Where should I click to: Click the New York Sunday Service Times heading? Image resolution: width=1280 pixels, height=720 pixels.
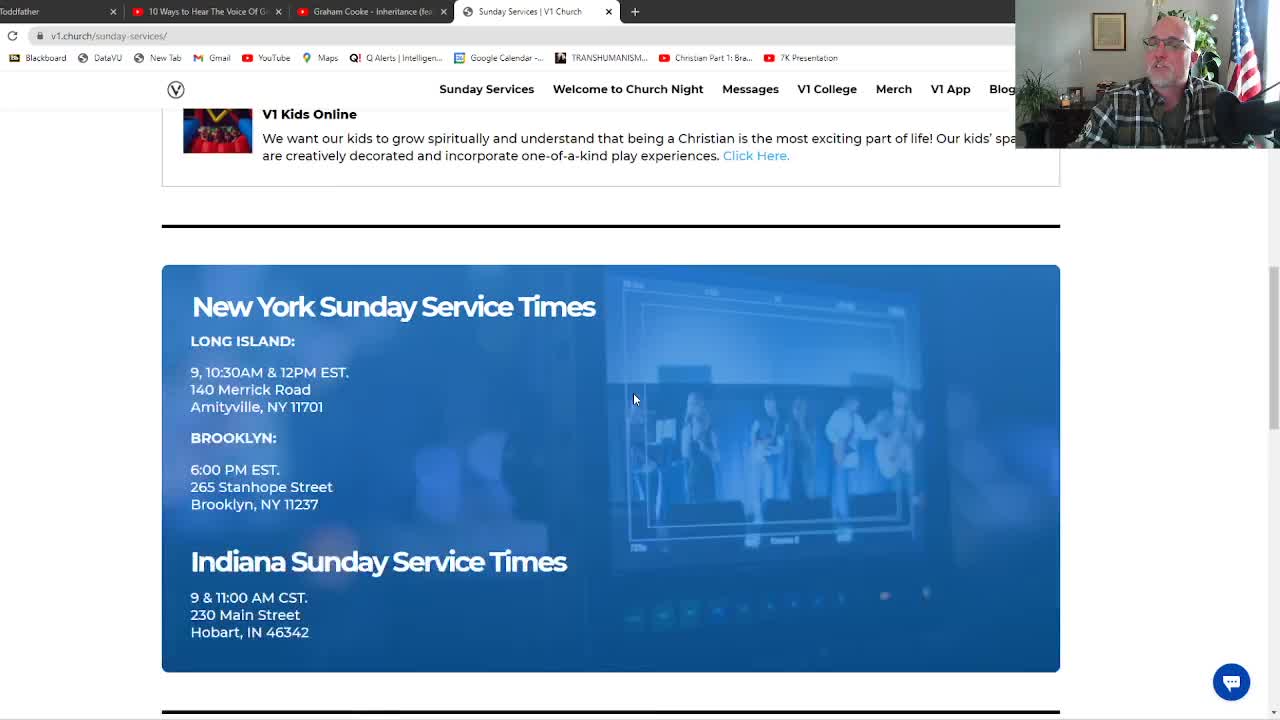(x=393, y=307)
